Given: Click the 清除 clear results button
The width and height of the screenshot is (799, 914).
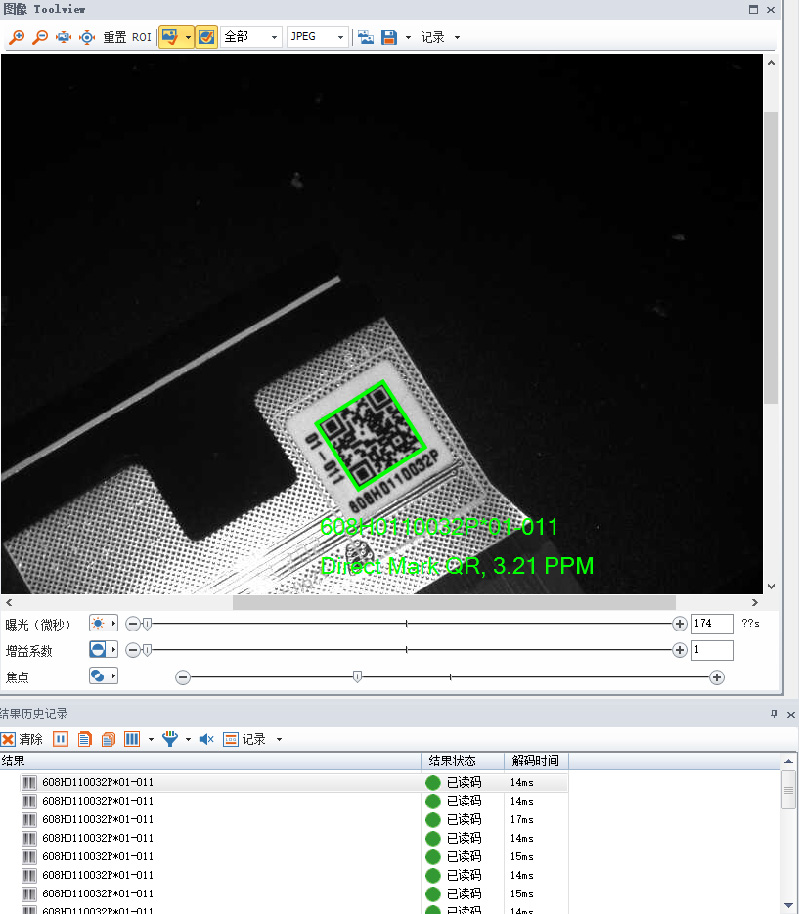Looking at the screenshot, I should (22, 739).
